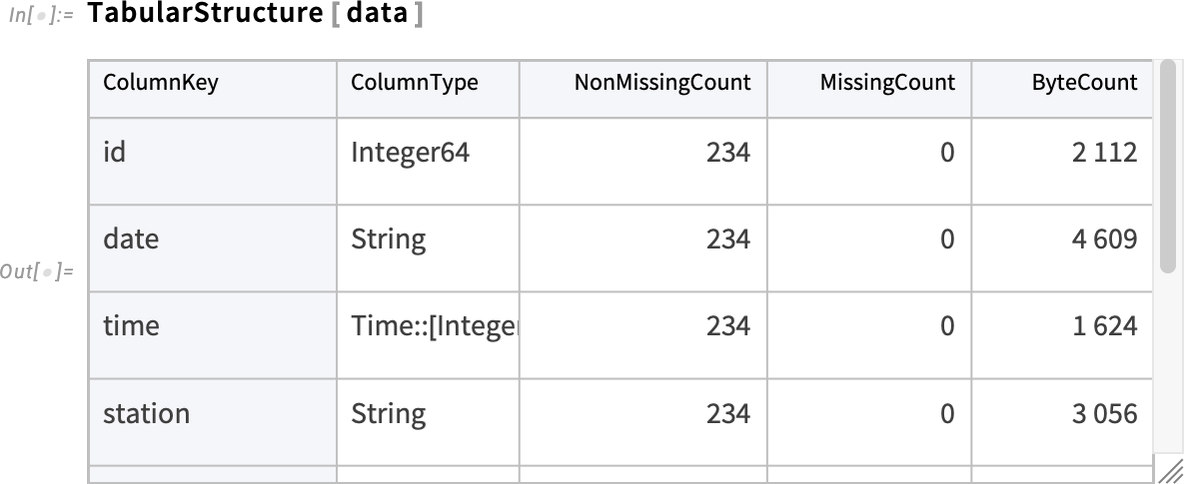The height and width of the screenshot is (484, 1184).
Task: Click the resize grip icon at table corner
Action: tap(1168, 470)
